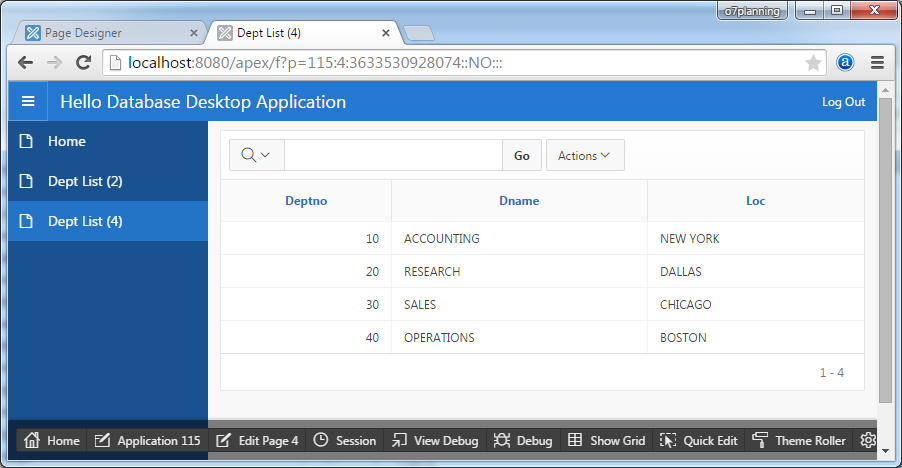Toggle the hamburger navigation menu icon
Screen dimensions: 902x468
pos(28,102)
